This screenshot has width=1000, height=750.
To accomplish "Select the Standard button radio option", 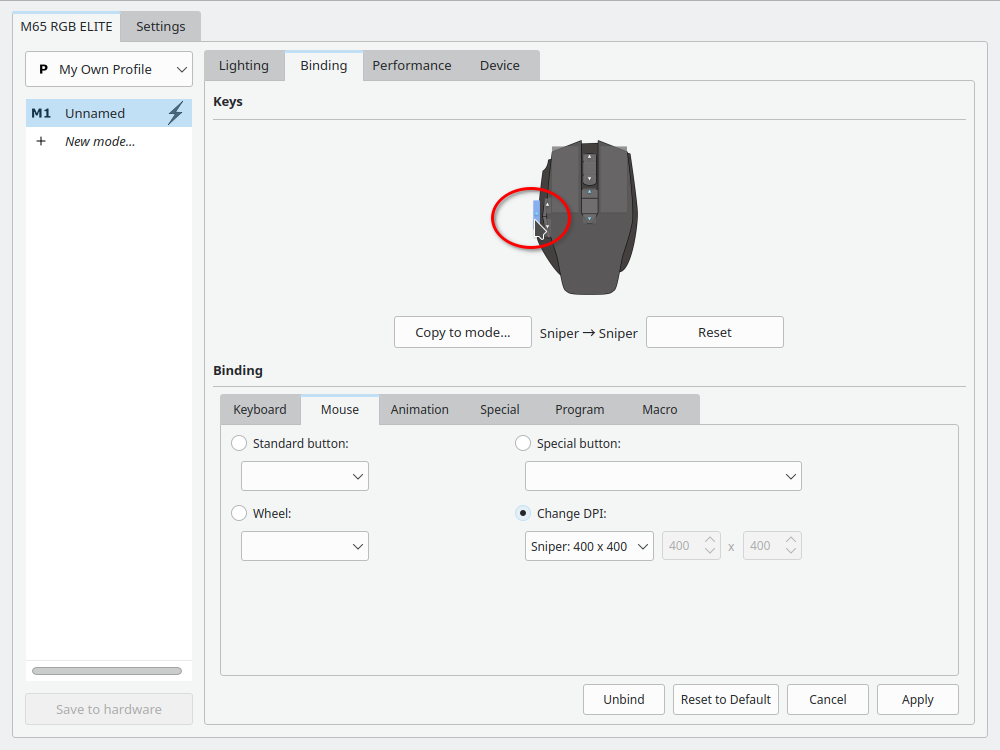I will click(x=239, y=443).
